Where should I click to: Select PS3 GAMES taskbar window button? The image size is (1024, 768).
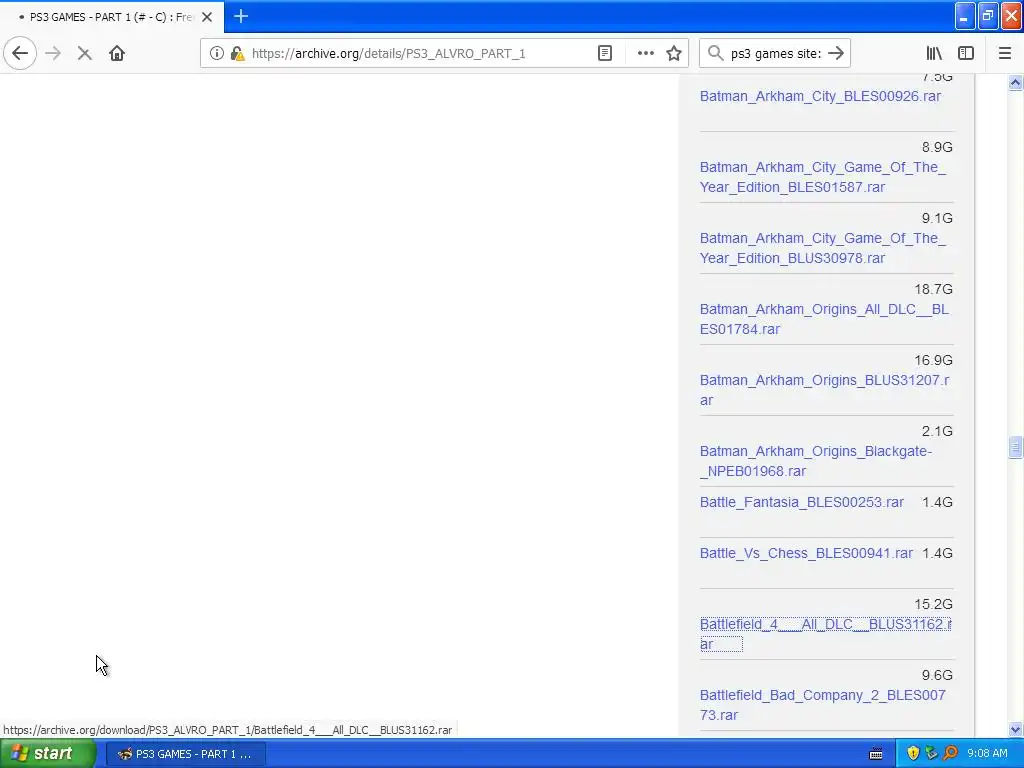point(185,754)
